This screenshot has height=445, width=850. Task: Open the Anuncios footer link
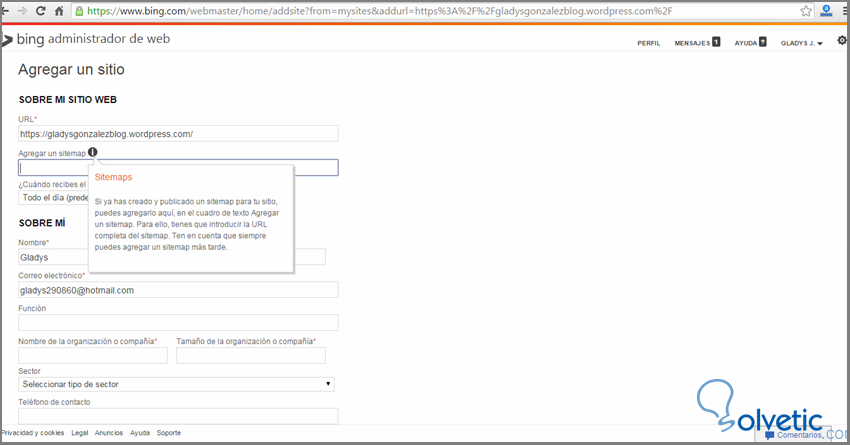109,433
